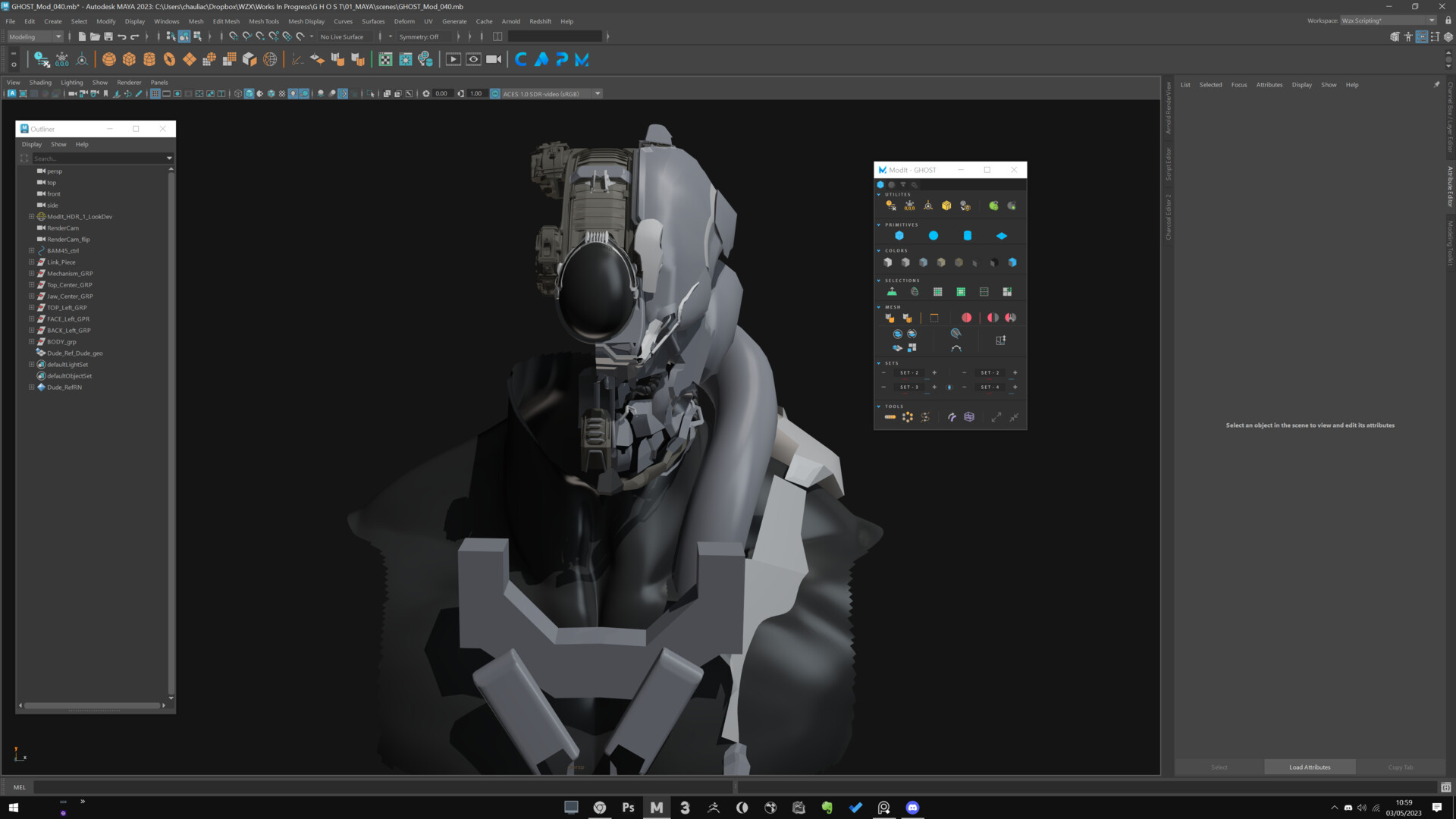
Task: Pick the blue color swatch in ModIt Colors
Action: (x=1013, y=261)
